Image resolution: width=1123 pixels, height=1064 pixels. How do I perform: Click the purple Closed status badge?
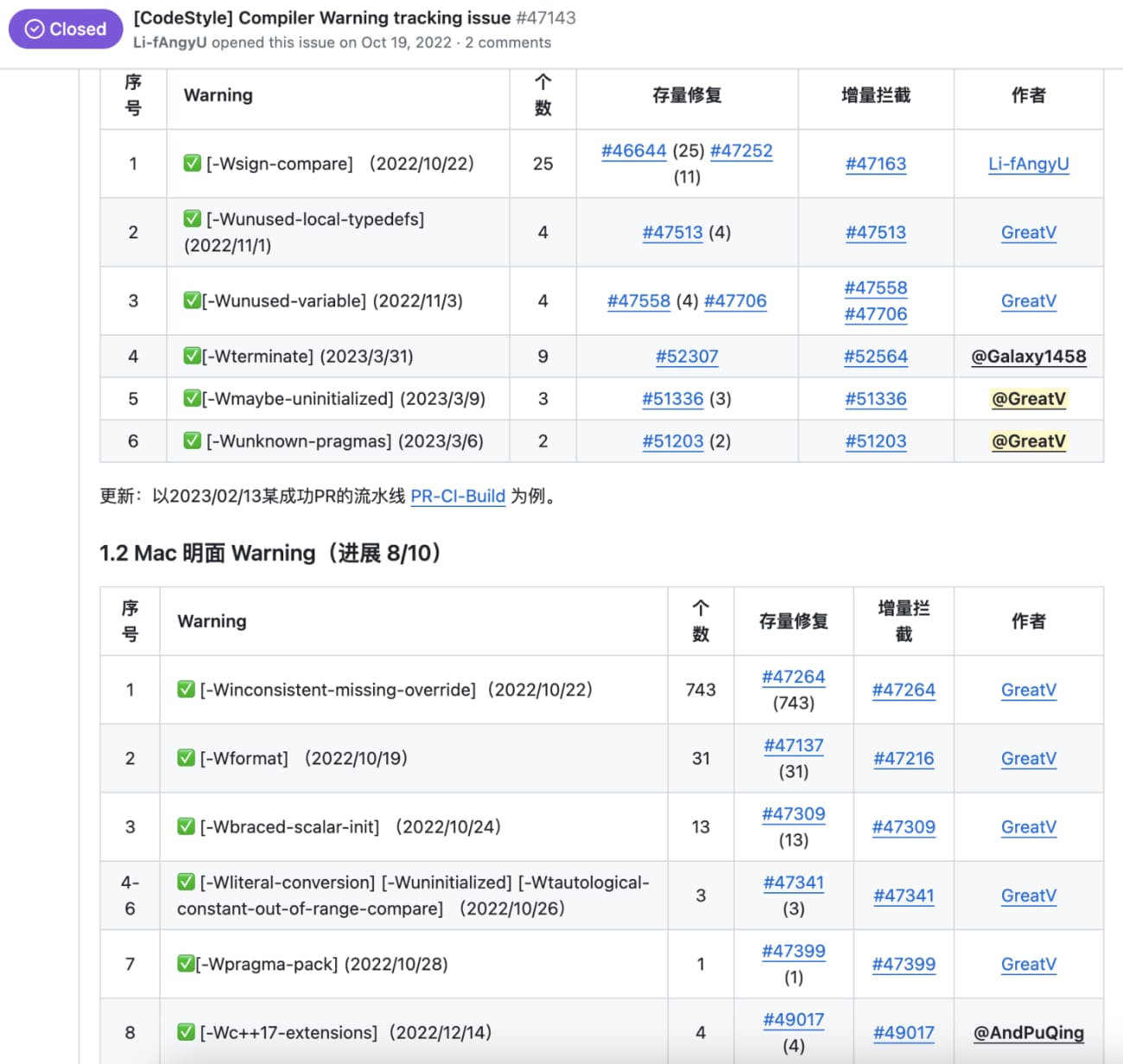(66, 29)
